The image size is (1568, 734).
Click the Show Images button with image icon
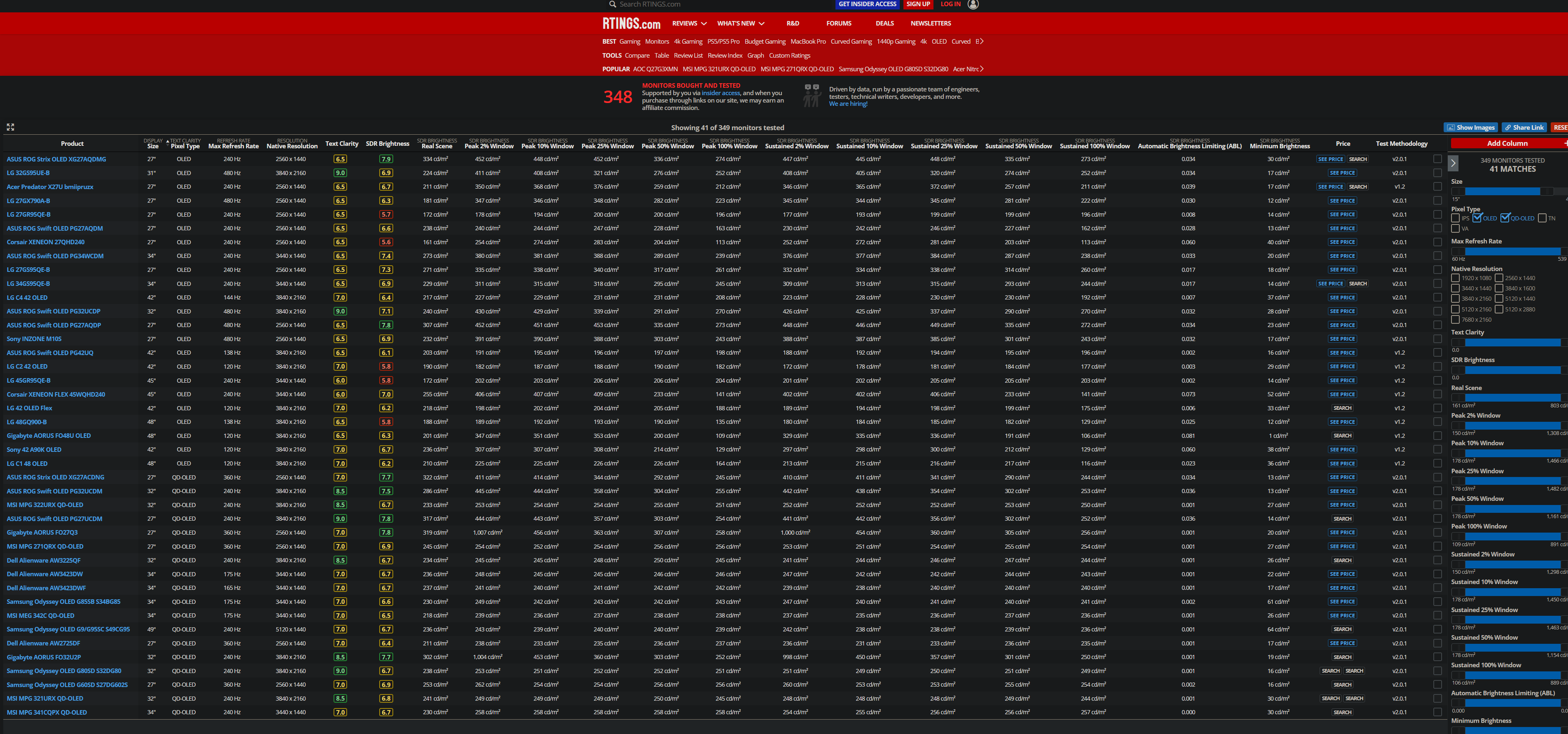click(x=1470, y=127)
